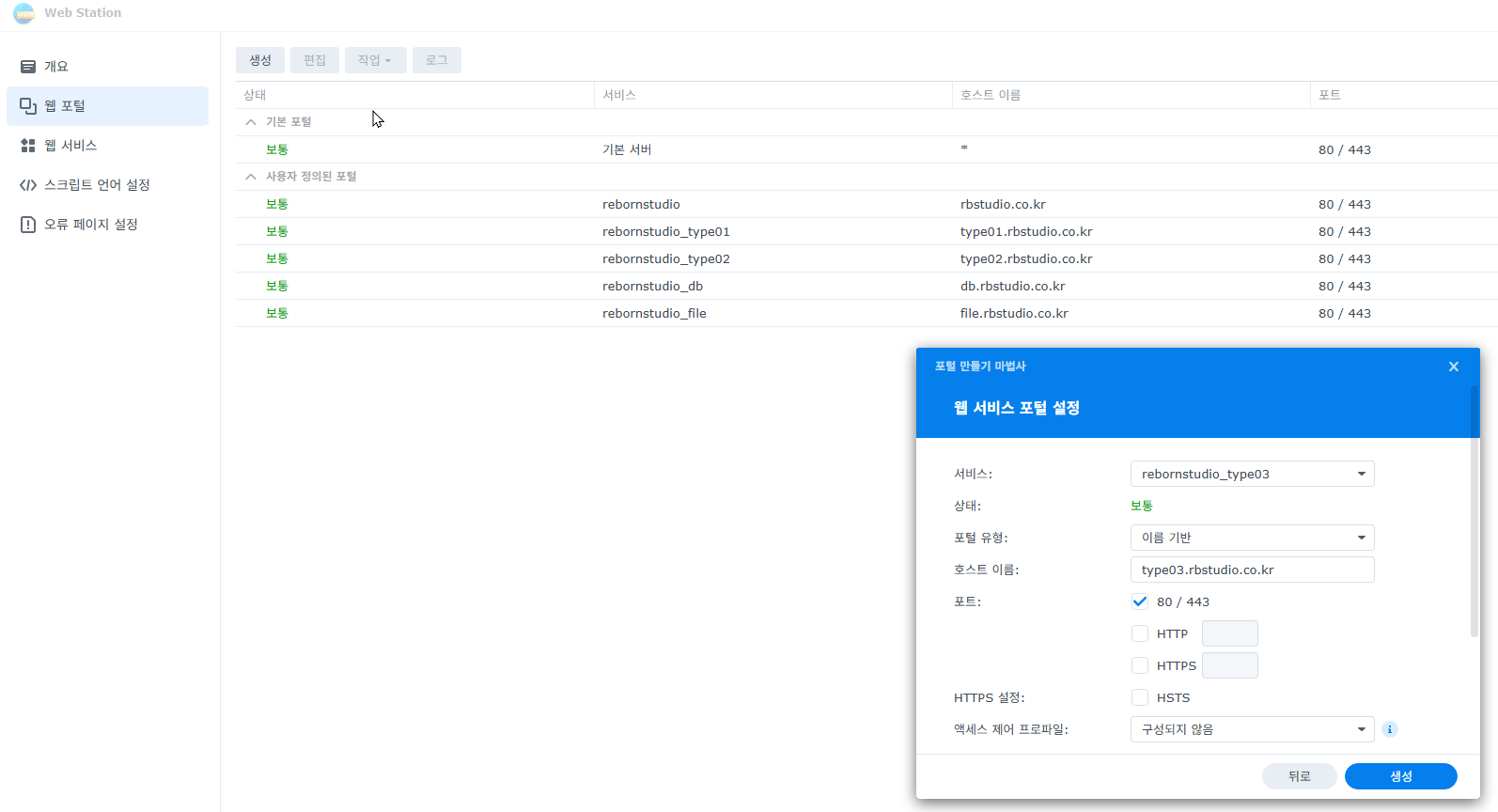Screen dimensions: 1498x812
Task: Click the 뒤로 back button
Action: pos(1299,776)
